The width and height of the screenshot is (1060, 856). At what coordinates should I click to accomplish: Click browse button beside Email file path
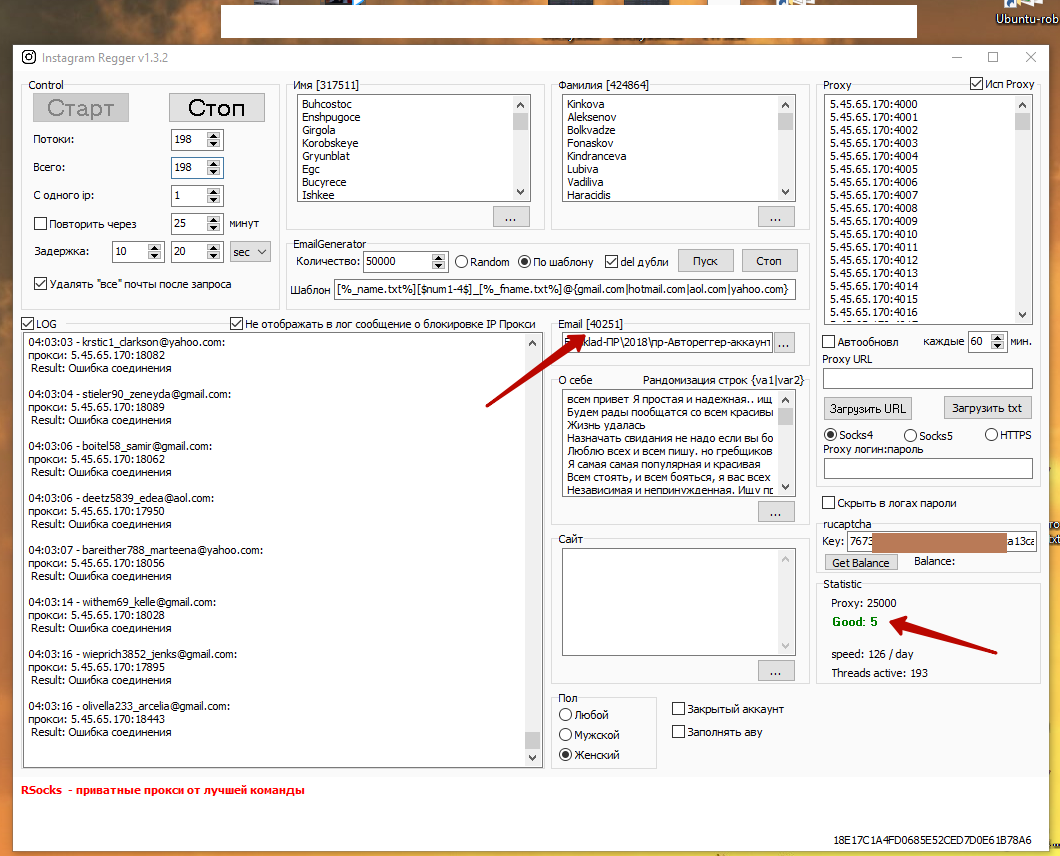[784, 343]
